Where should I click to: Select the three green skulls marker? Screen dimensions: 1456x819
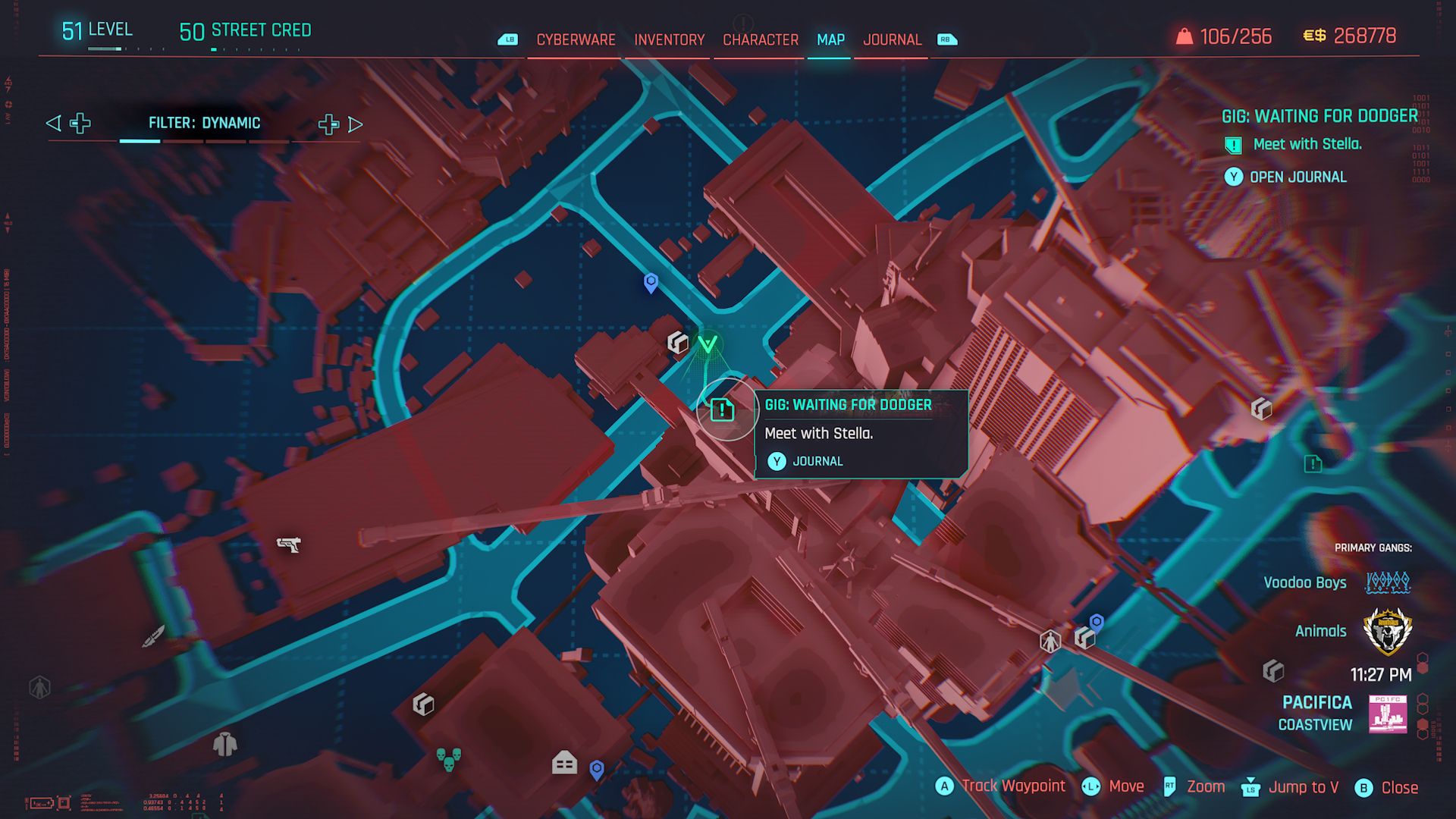pyautogui.click(x=448, y=759)
